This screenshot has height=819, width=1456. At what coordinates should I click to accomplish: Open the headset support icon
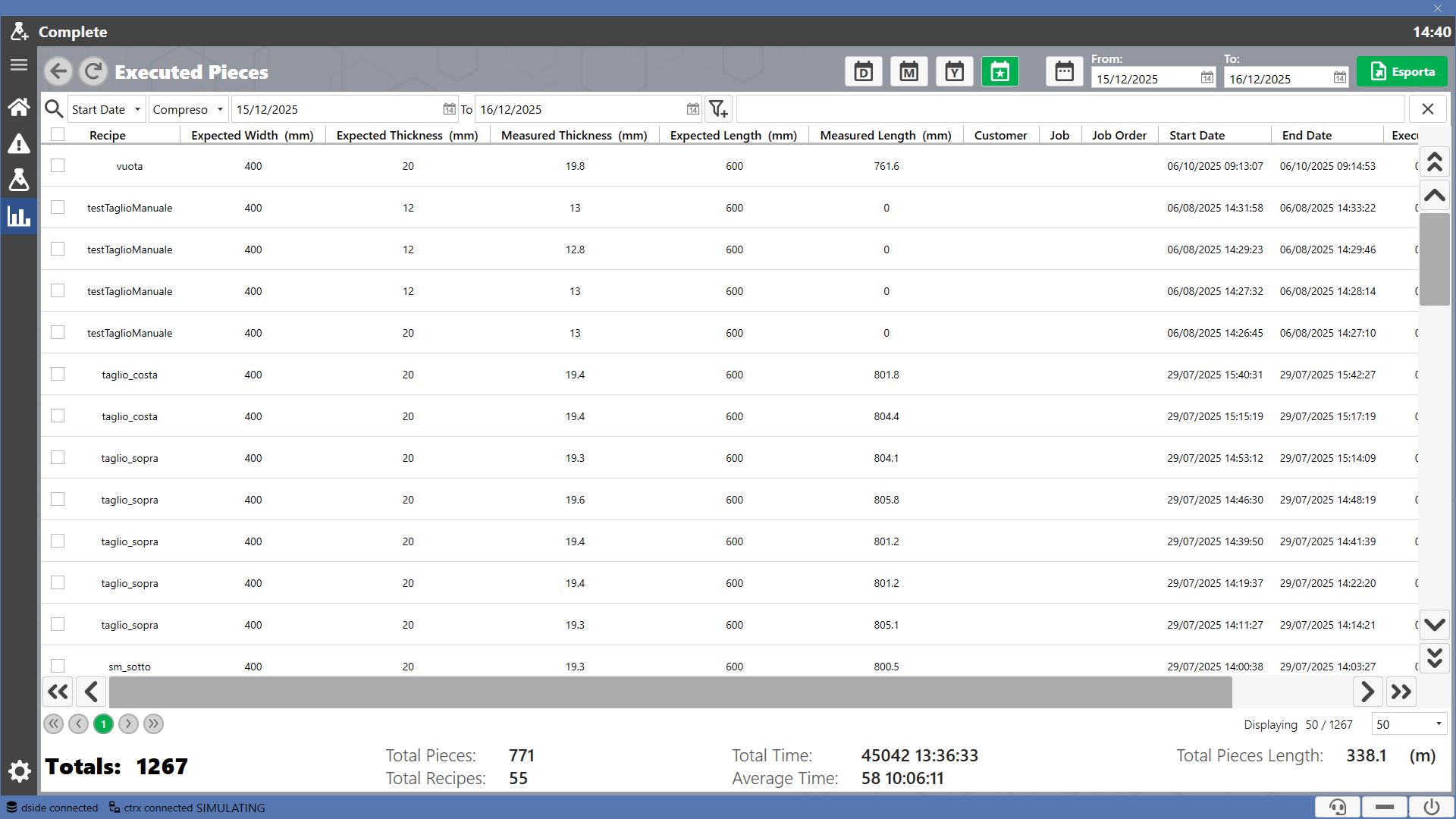click(1338, 807)
